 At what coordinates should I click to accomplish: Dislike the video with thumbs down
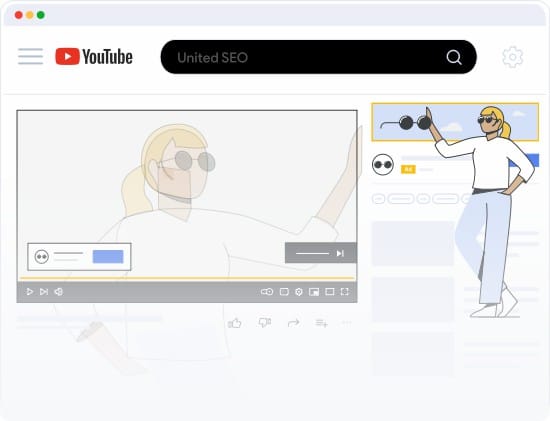click(x=264, y=322)
